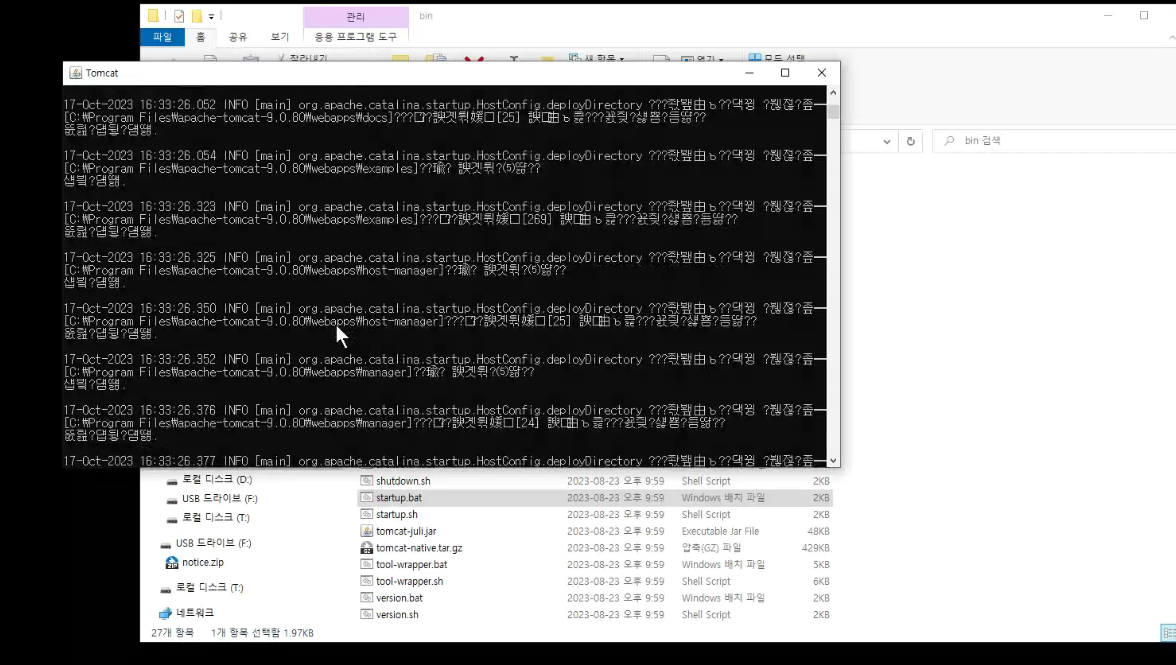Viewport: 1176px width, 665px height.
Task: Click the drive icon beside 로컬 디스크 (D:)
Action: [172, 480]
